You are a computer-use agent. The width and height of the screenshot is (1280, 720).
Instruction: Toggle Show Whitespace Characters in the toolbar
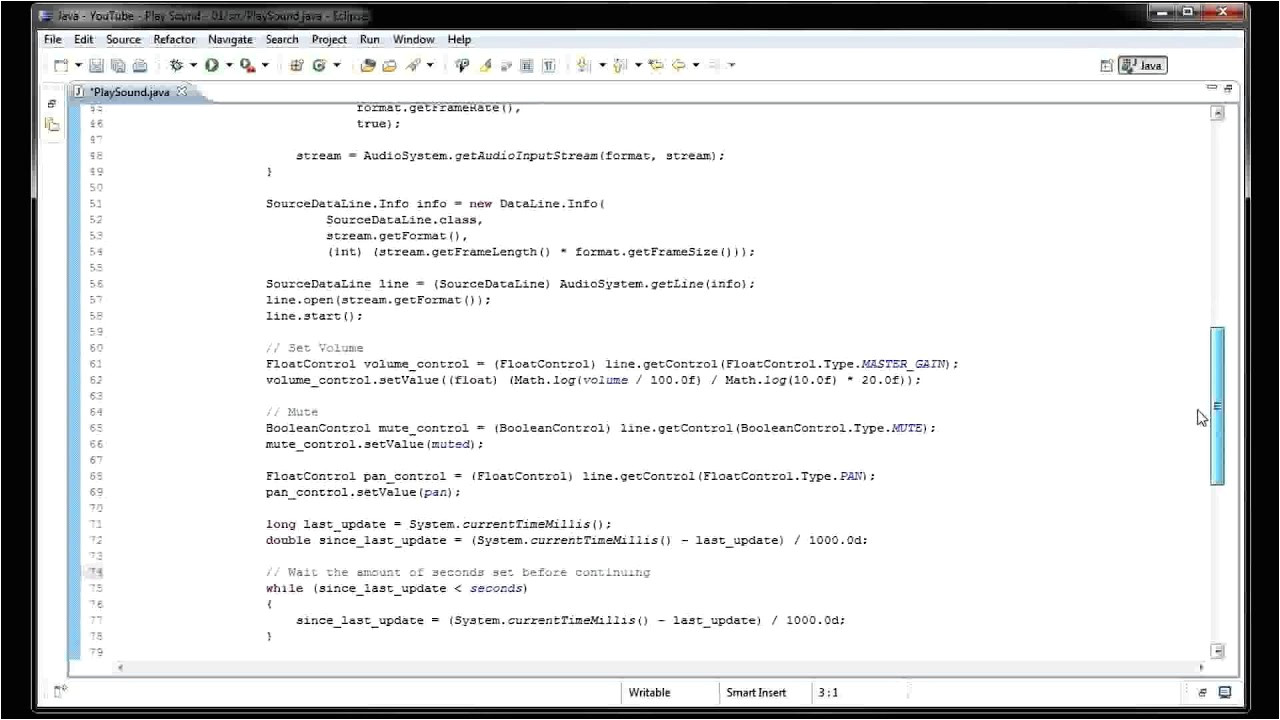coord(549,66)
